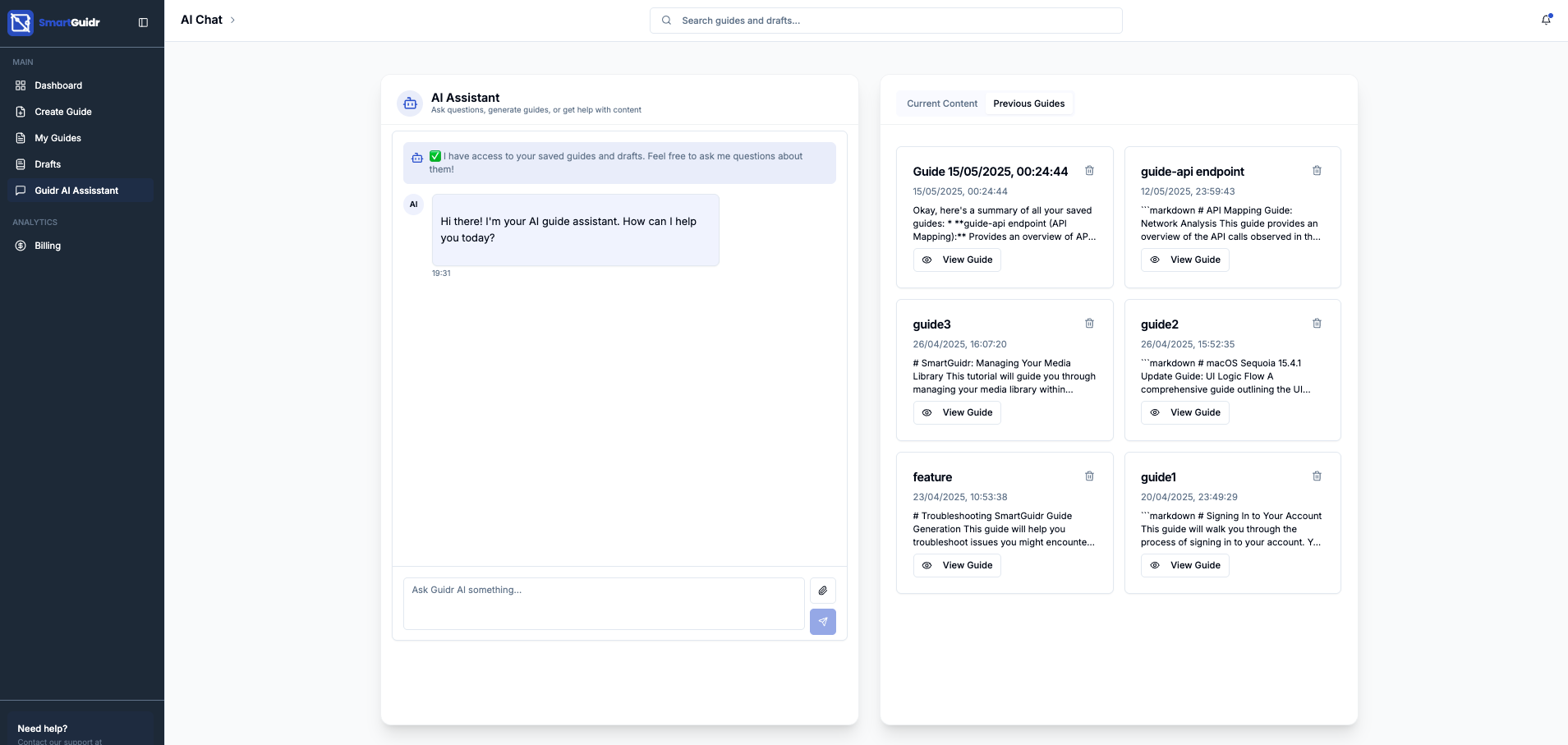
Task: Click the guide2 date 26/04/2025, 15:52:35
Action: [x=1187, y=344]
